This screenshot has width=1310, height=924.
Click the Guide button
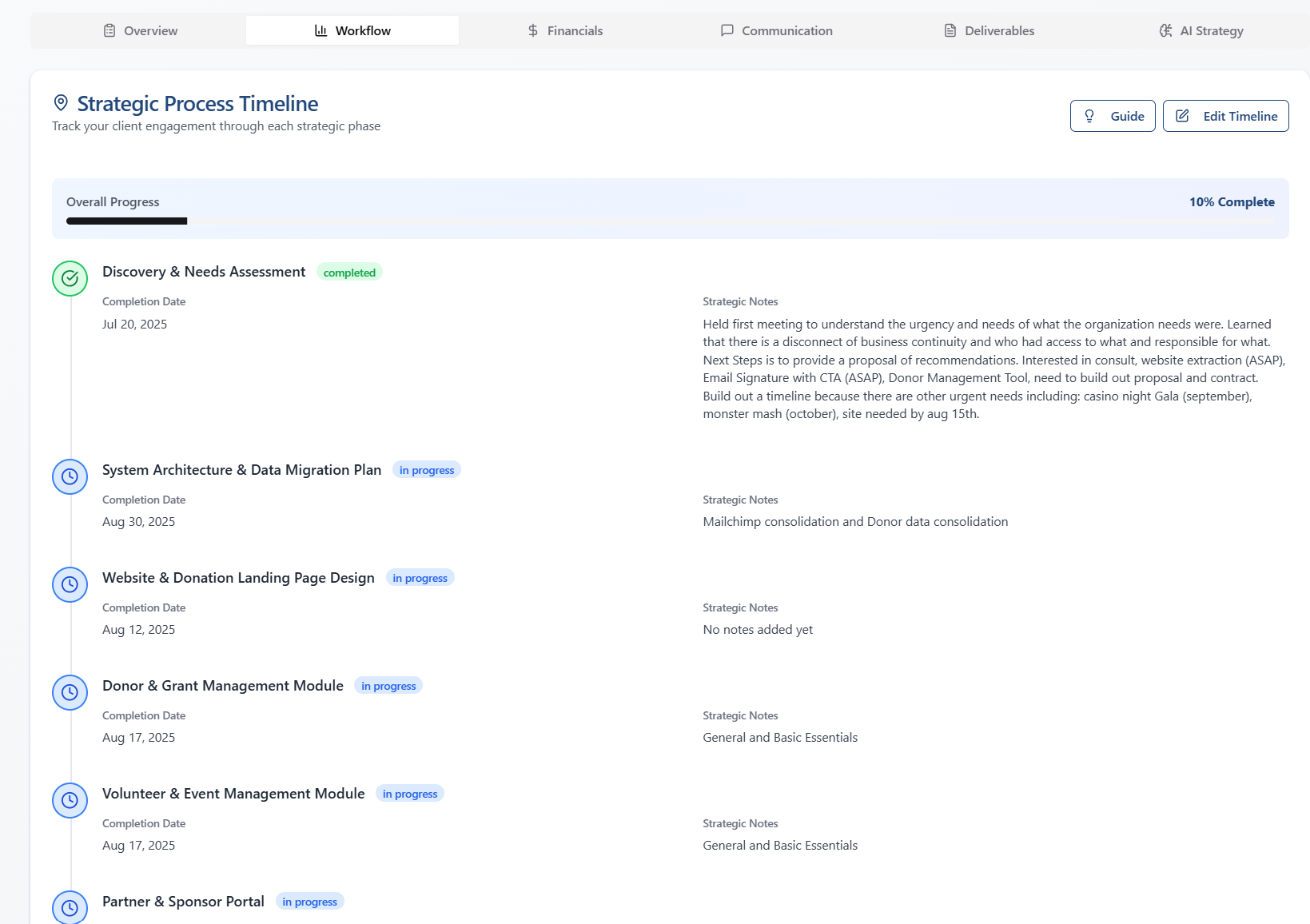pos(1113,116)
